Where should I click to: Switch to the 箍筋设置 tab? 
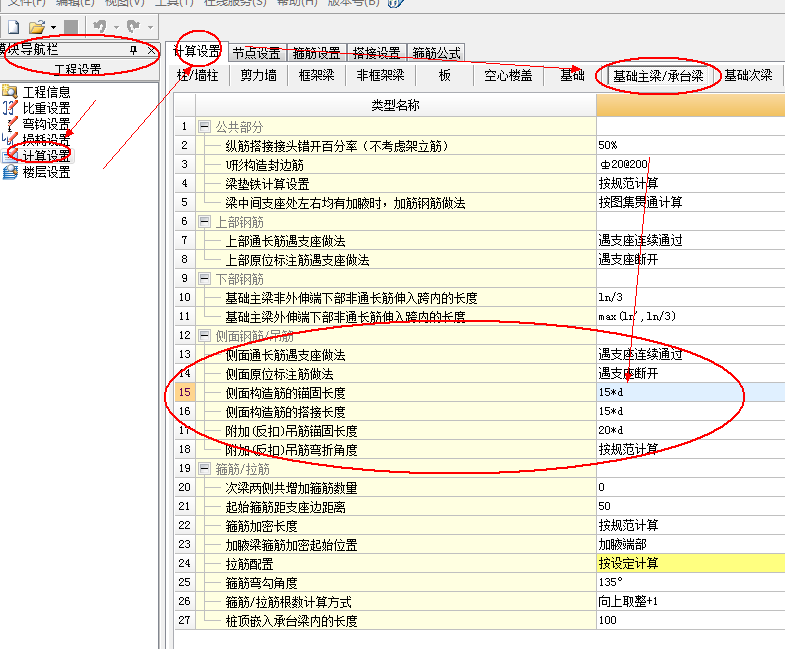click(x=316, y=53)
